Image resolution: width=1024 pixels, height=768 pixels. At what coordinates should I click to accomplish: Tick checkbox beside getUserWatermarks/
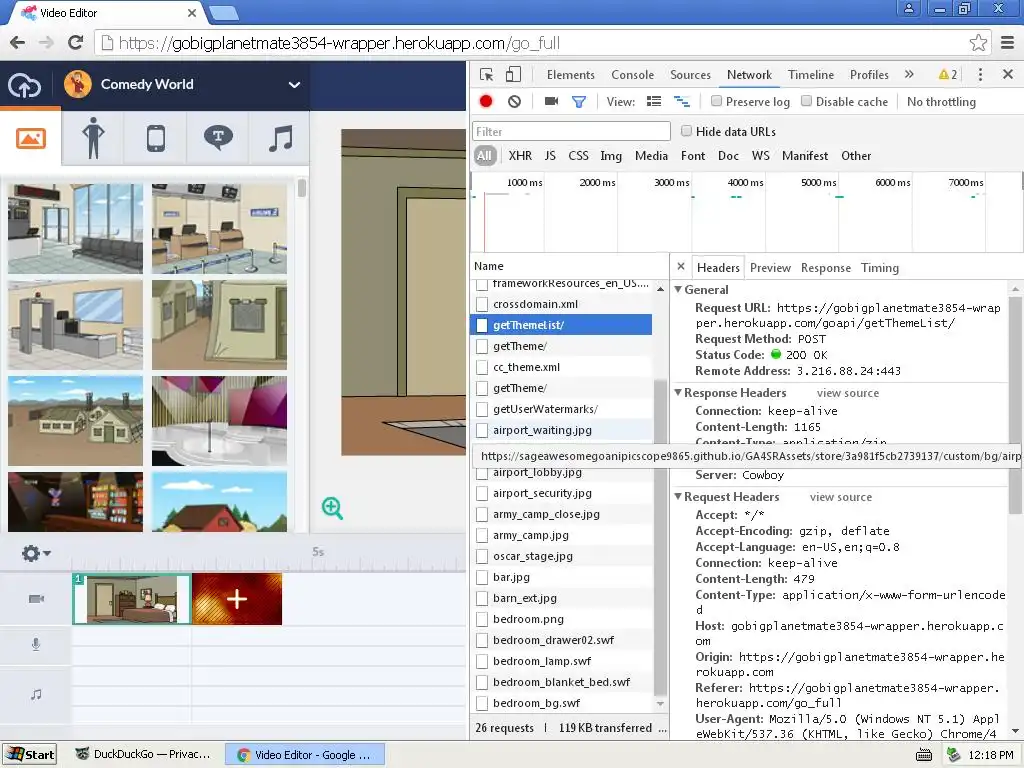pyautogui.click(x=482, y=409)
